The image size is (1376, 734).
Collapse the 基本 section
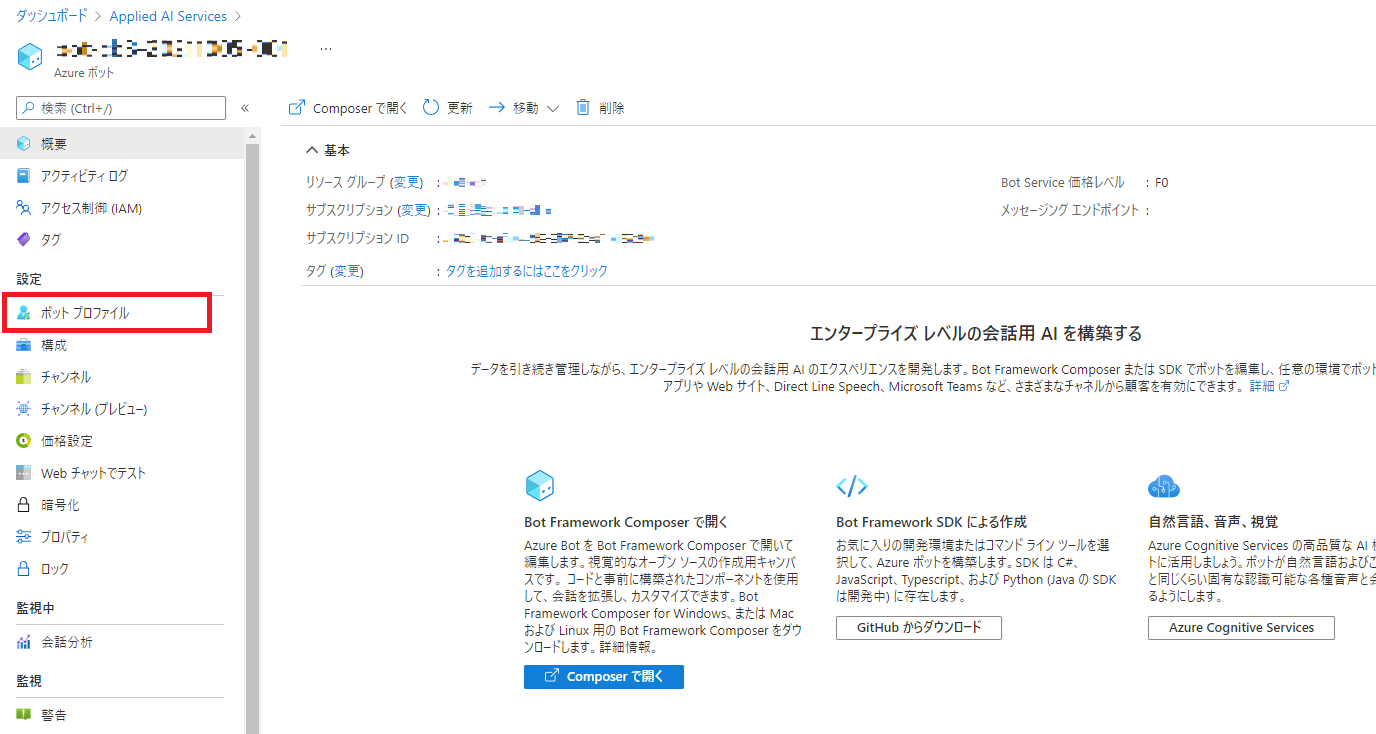click(x=311, y=150)
